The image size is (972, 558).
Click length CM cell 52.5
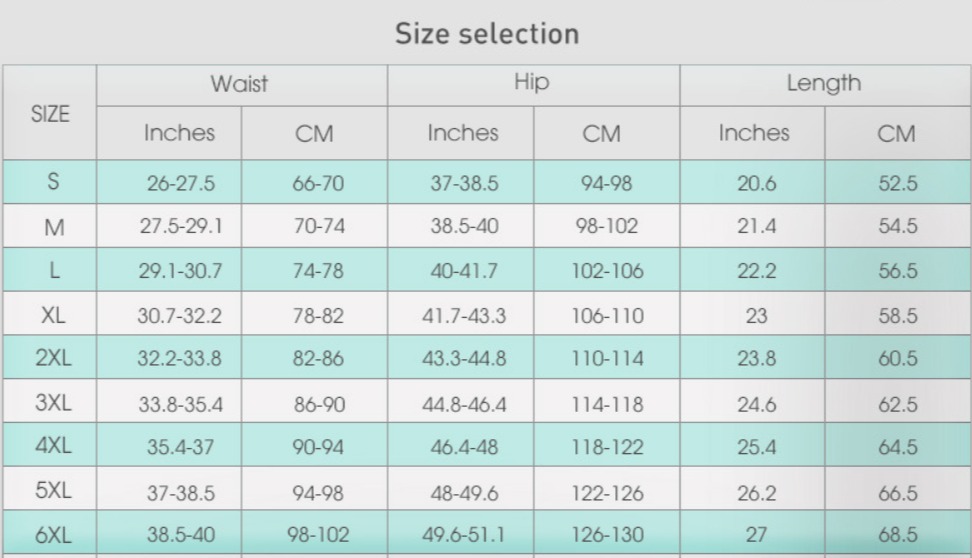(x=898, y=184)
